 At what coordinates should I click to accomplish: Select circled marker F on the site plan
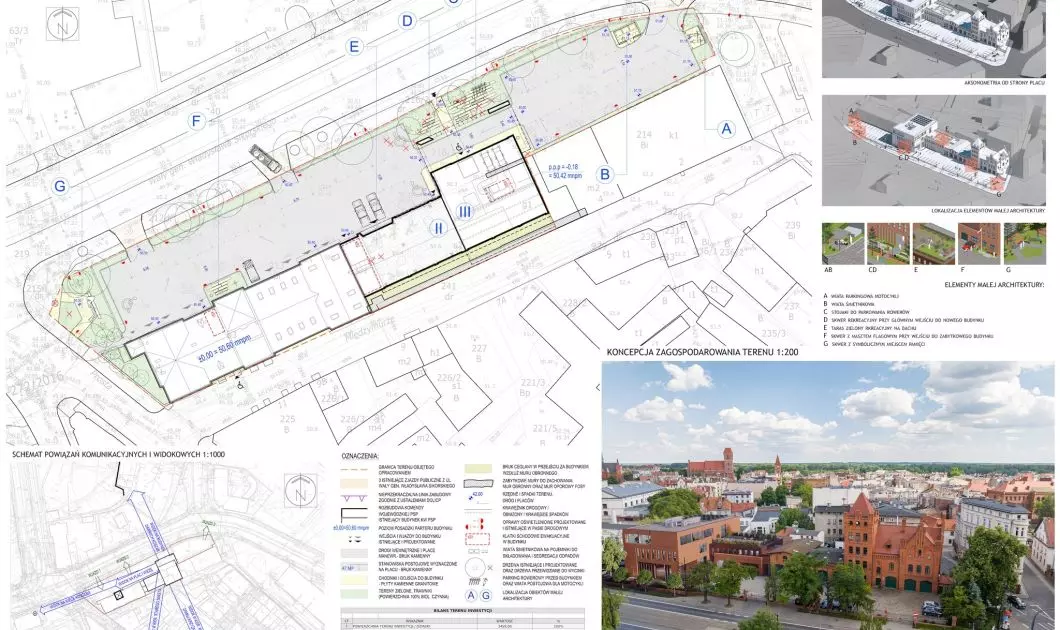(x=196, y=122)
